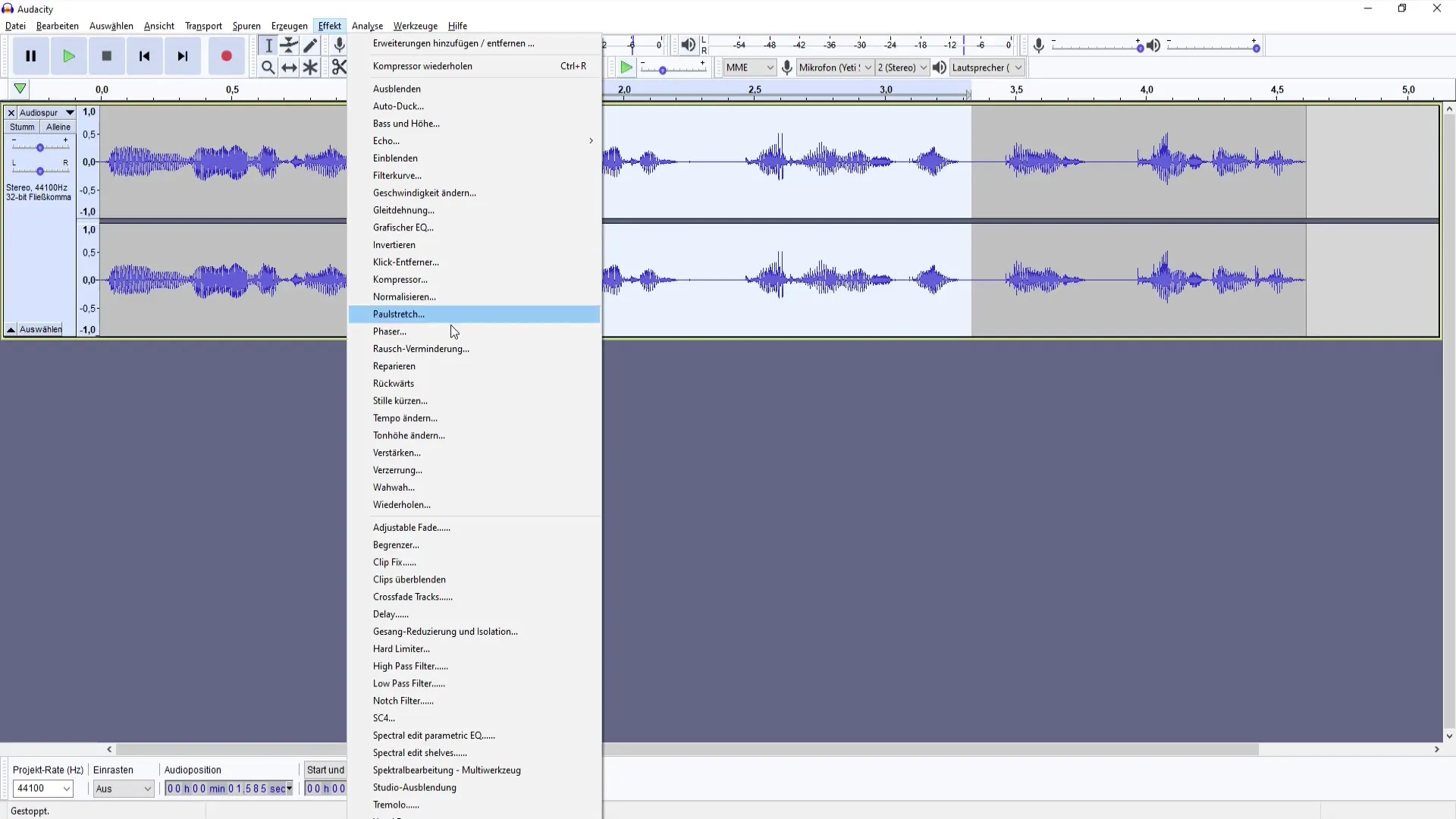Click the playback meter speaker icon
This screenshot has height=819, width=1456.
pyautogui.click(x=688, y=45)
